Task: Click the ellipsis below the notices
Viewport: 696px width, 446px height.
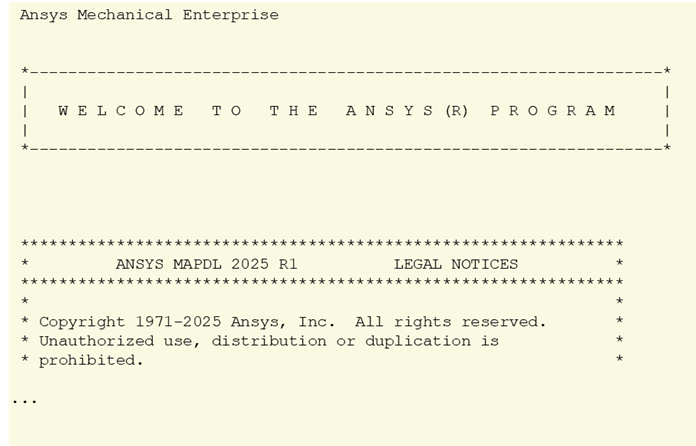Action: point(25,402)
